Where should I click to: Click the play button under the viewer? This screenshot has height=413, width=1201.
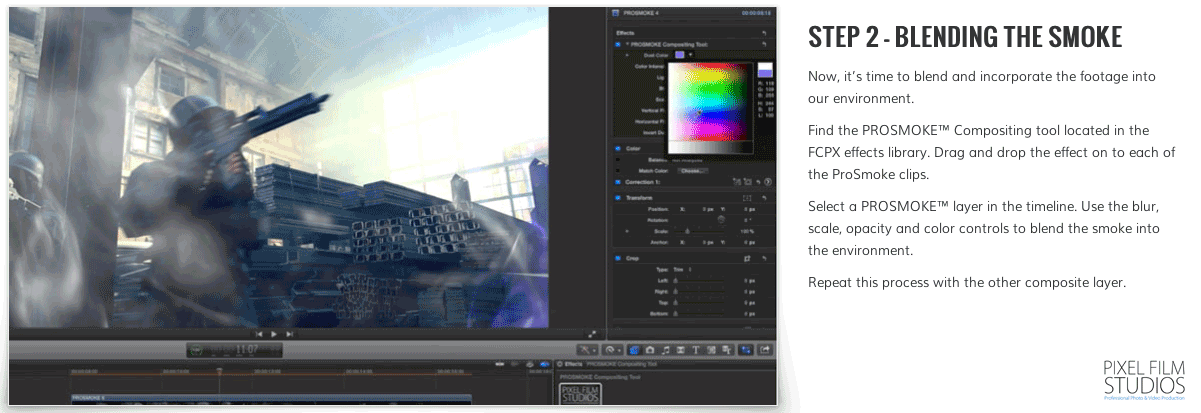[274, 333]
